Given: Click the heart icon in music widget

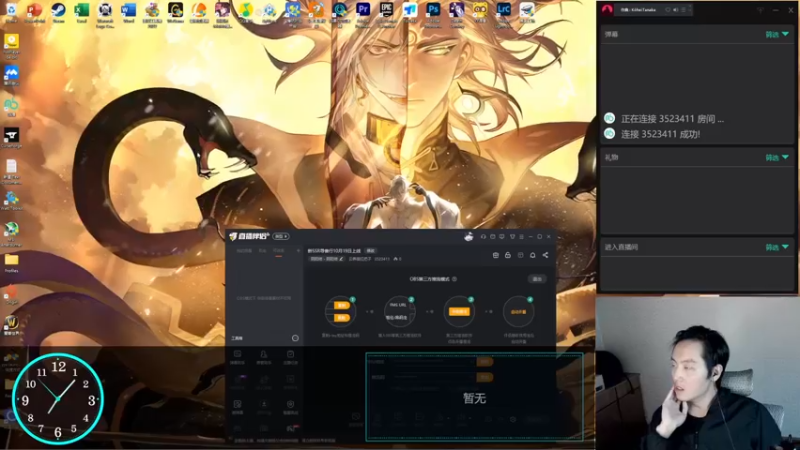Looking at the screenshot, I should [667, 10].
